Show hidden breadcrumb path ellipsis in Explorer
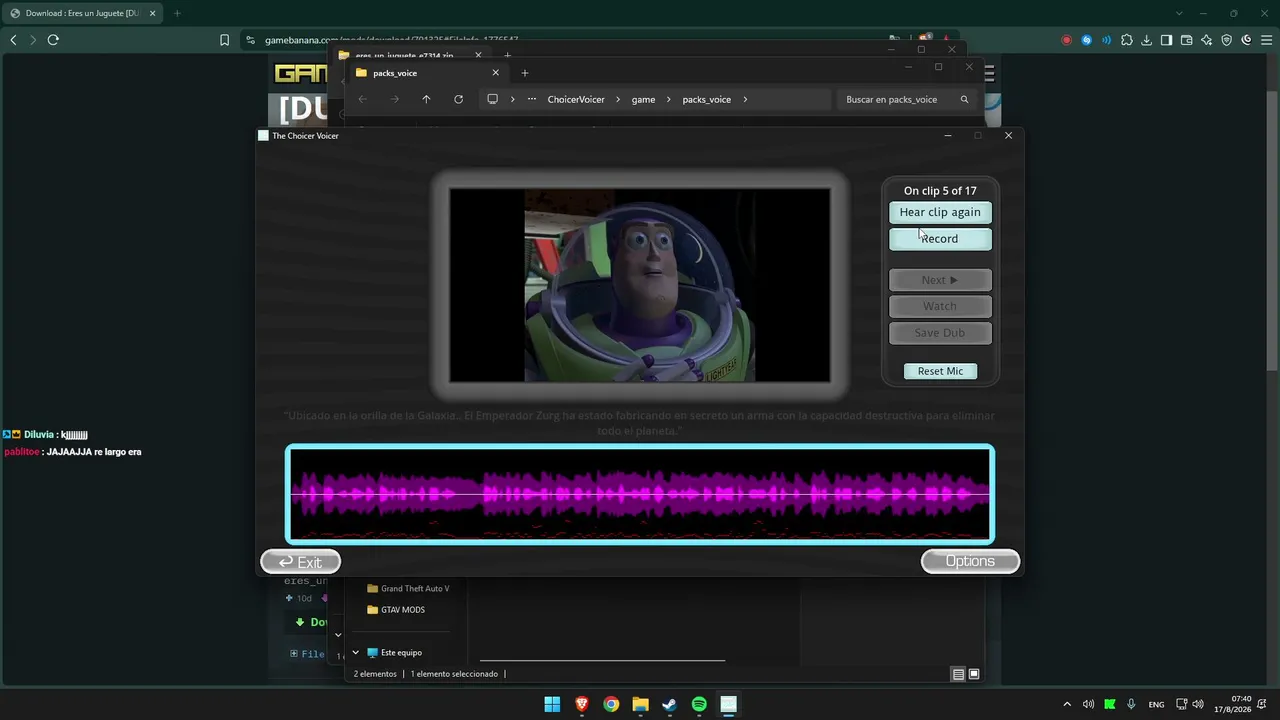 pos(532,100)
